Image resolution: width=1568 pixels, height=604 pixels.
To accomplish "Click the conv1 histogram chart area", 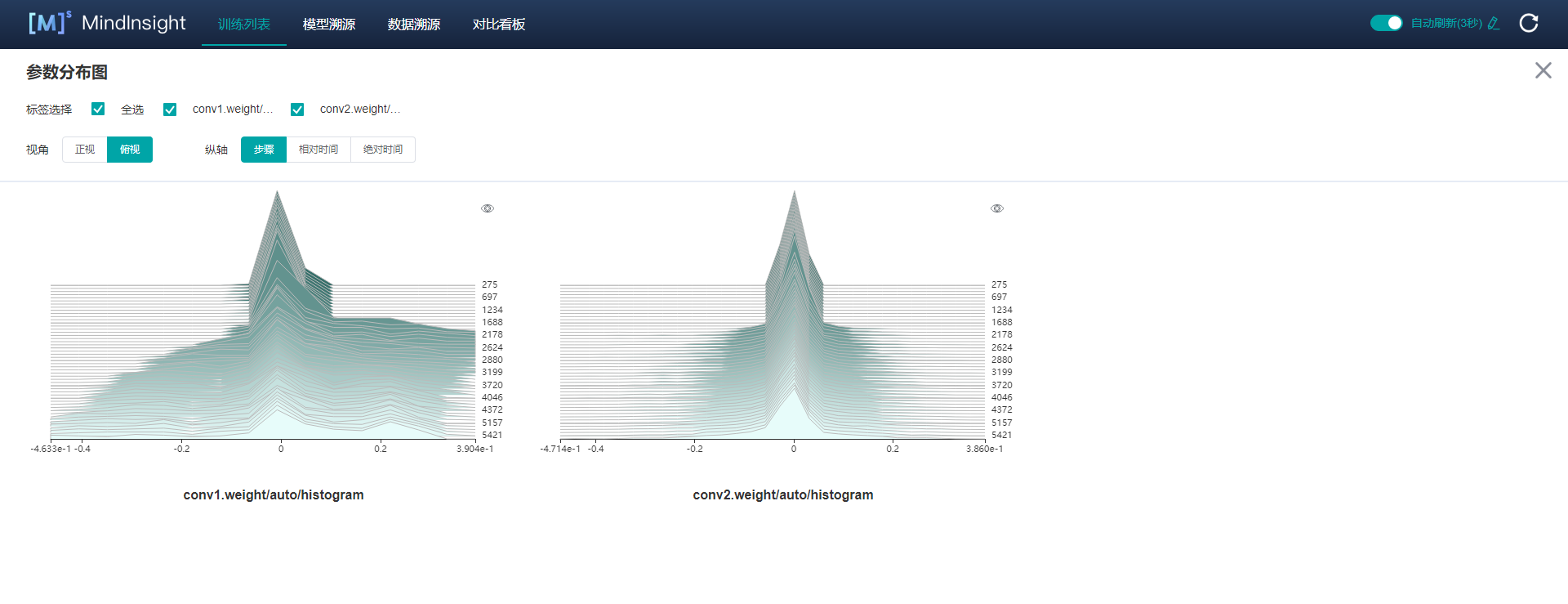I will 263,315.
